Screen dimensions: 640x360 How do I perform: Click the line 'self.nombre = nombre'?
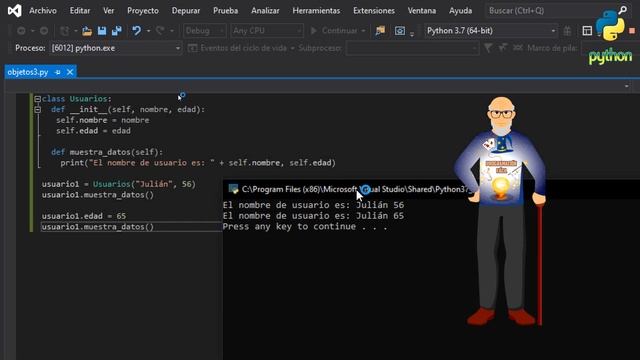102,120
